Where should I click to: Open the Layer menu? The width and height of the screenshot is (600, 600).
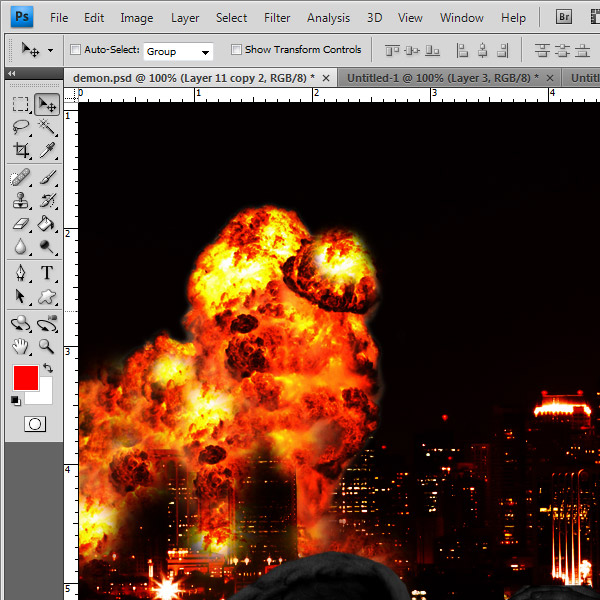pos(185,18)
